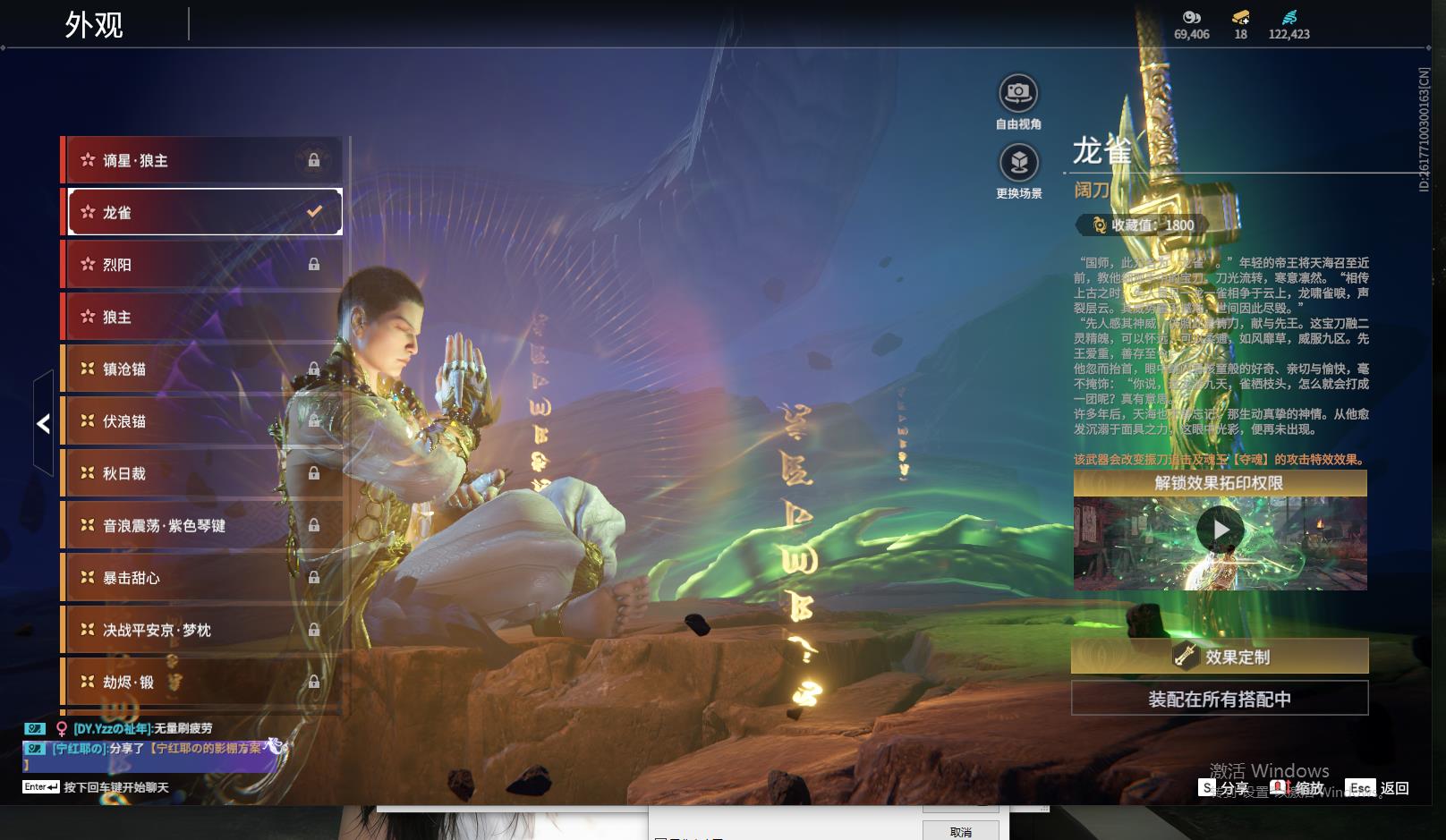This screenshot has height=840, width=1446.
Task: Click the lock icon on 烈阳
Action: coord(314,264)
